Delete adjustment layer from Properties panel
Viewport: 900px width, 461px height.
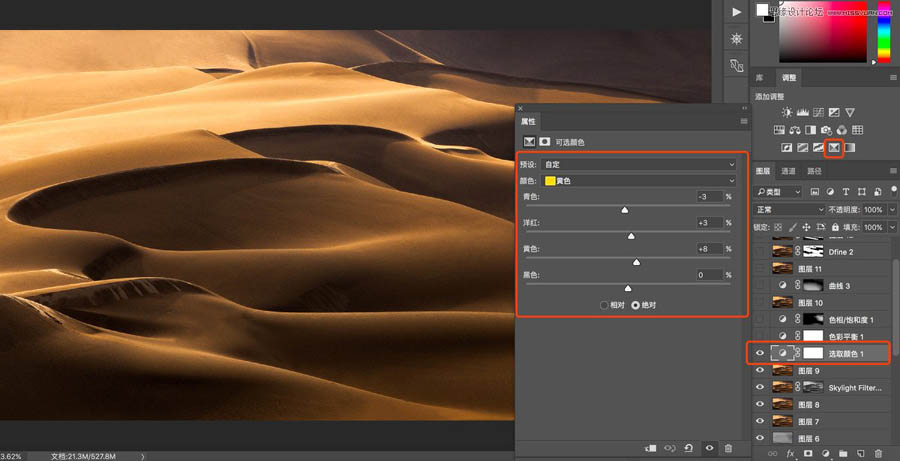point(728,448)
